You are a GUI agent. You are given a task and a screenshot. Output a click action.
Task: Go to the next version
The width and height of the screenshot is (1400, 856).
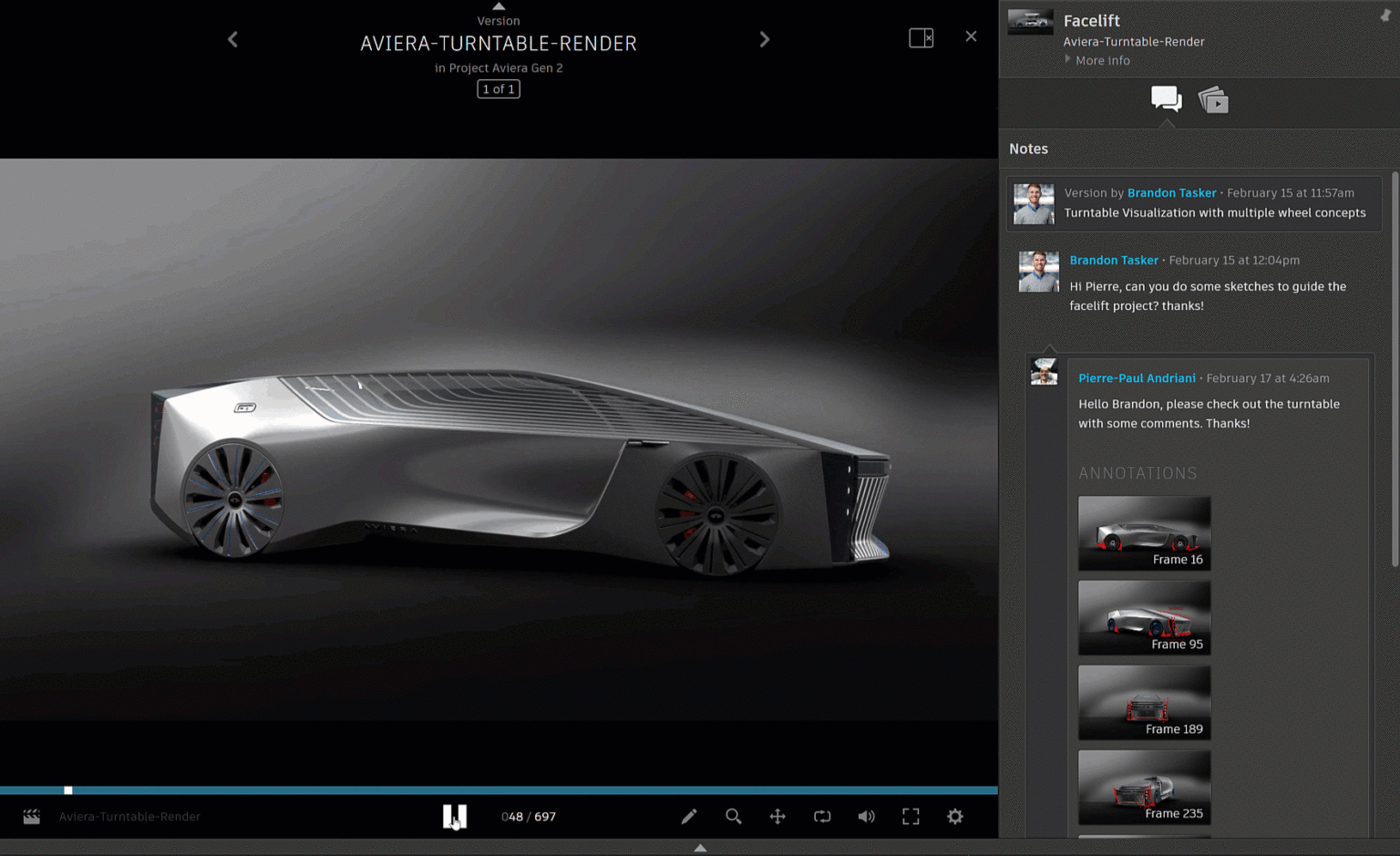click(765, 39)
